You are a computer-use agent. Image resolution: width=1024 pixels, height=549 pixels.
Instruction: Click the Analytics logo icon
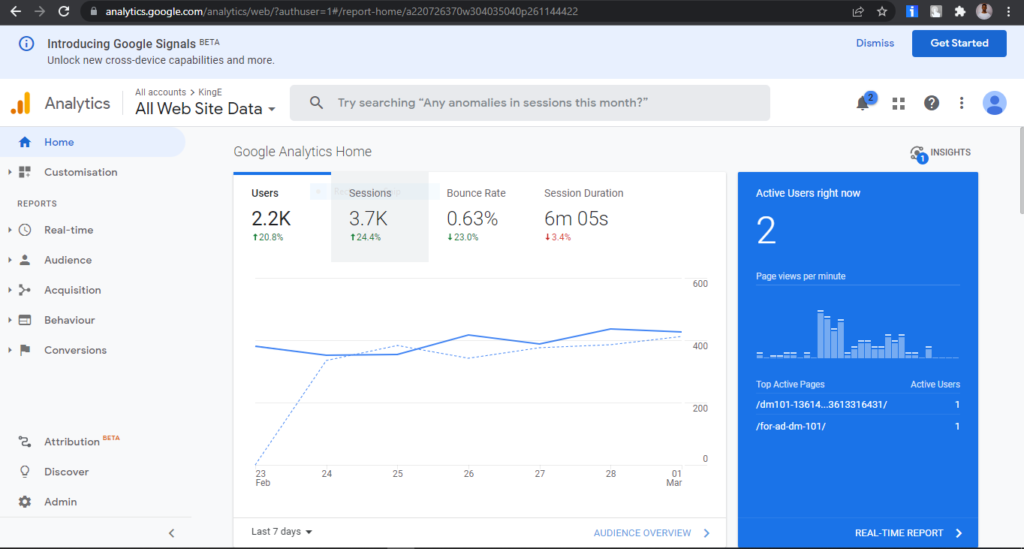pyautogui.click(x=21, y=103)
